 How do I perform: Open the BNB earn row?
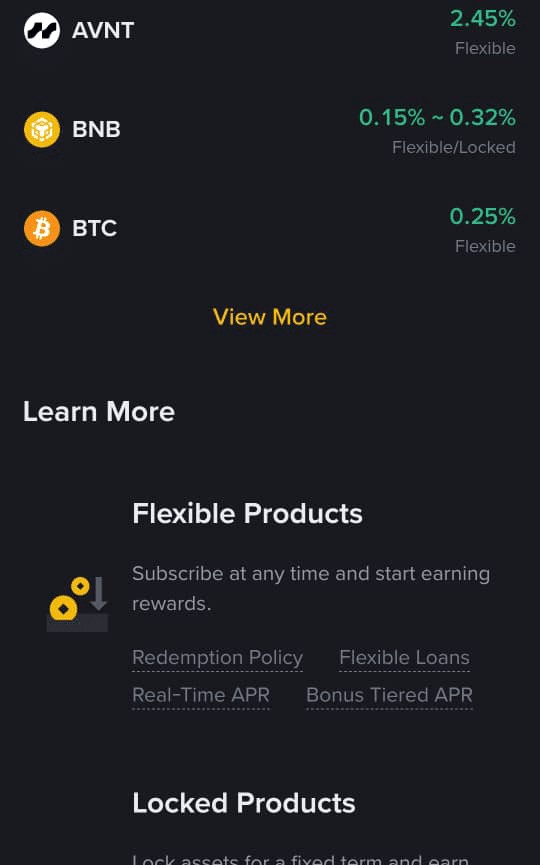[270, 130]
